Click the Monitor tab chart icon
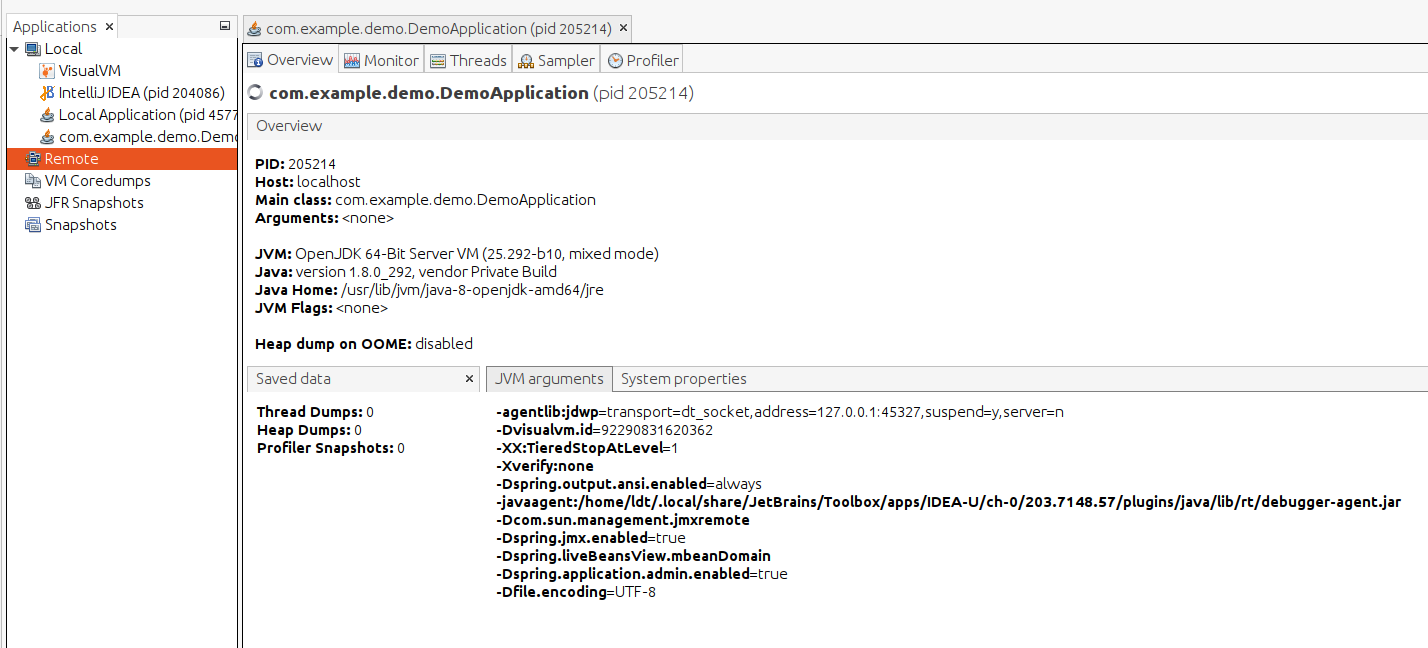The image size is (1428, 648). pos(352,61)
